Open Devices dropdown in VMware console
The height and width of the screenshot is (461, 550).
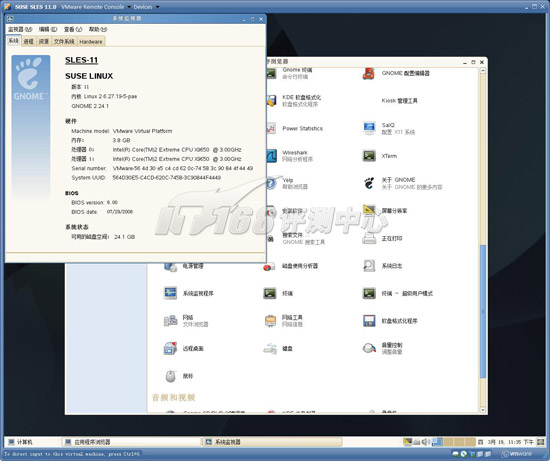point(146,7)
